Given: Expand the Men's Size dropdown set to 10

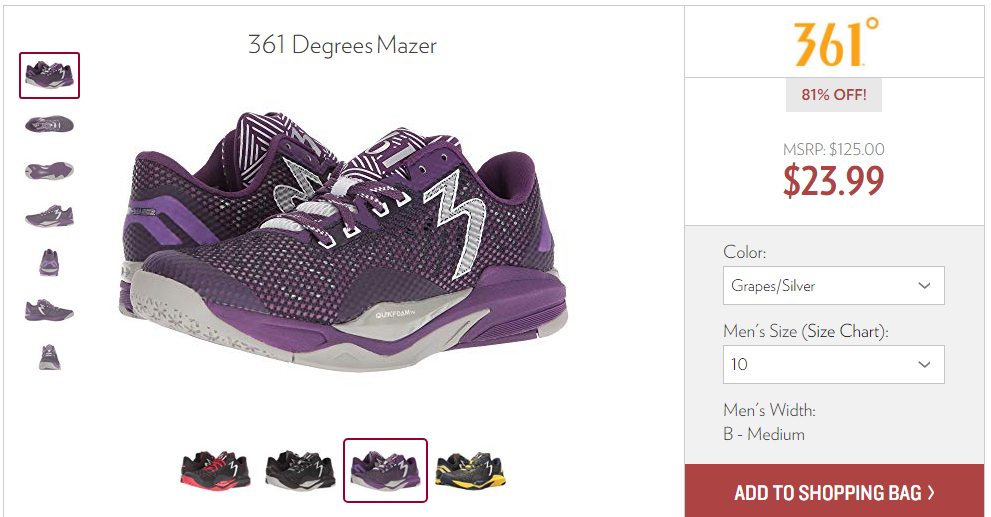Looking at the screenshot, I should click(834, 364).
